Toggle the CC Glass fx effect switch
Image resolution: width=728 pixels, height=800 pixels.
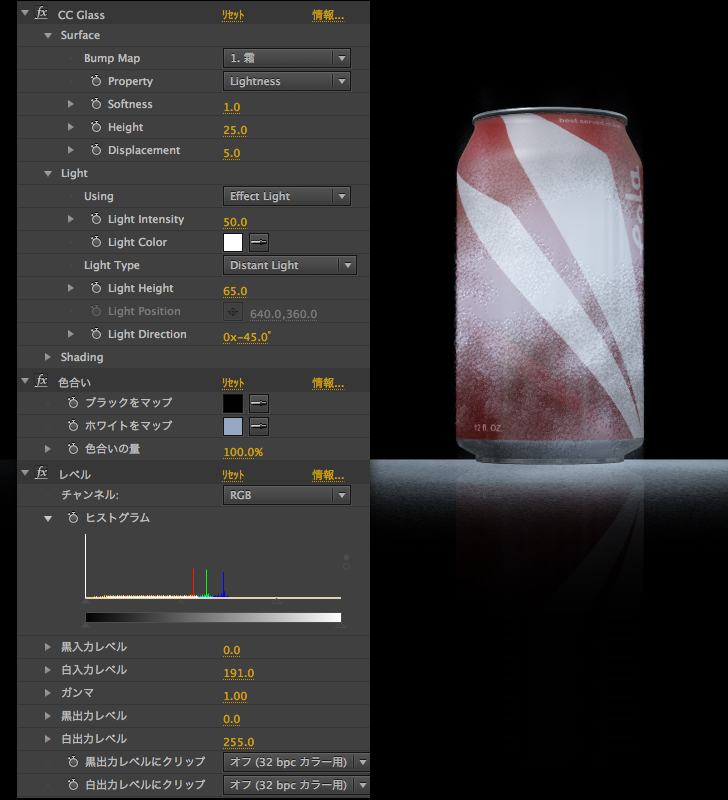pos(41,14)
